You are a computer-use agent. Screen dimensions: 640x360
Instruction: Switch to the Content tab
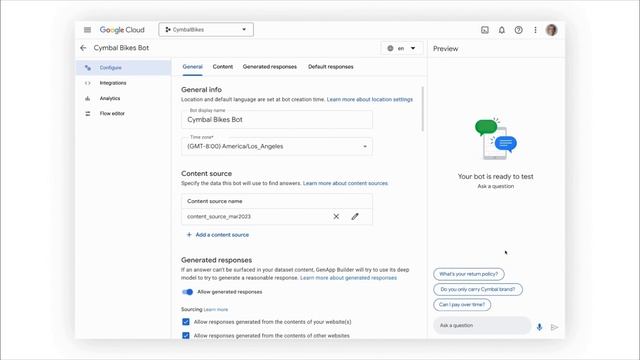coord(222,67)
